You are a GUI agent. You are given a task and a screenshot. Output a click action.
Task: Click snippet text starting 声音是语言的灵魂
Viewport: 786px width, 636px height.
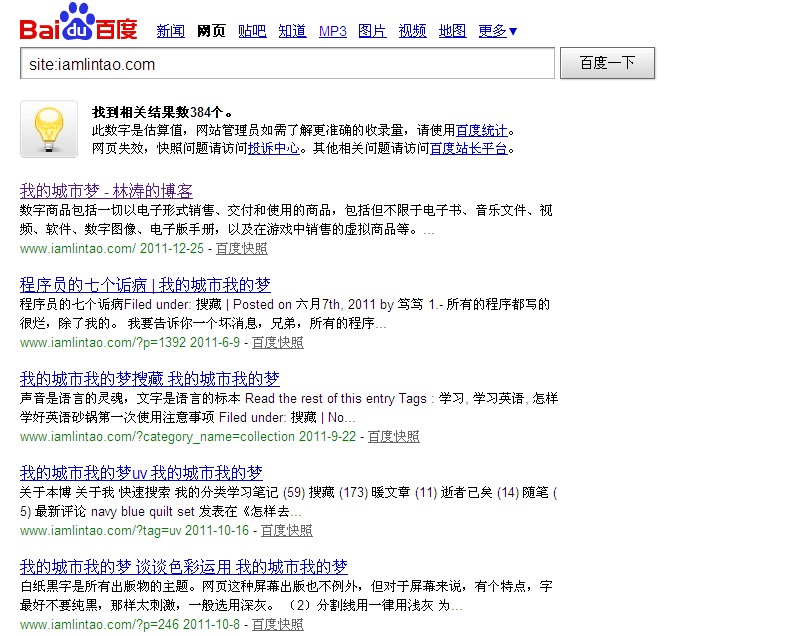click(289, 408)
